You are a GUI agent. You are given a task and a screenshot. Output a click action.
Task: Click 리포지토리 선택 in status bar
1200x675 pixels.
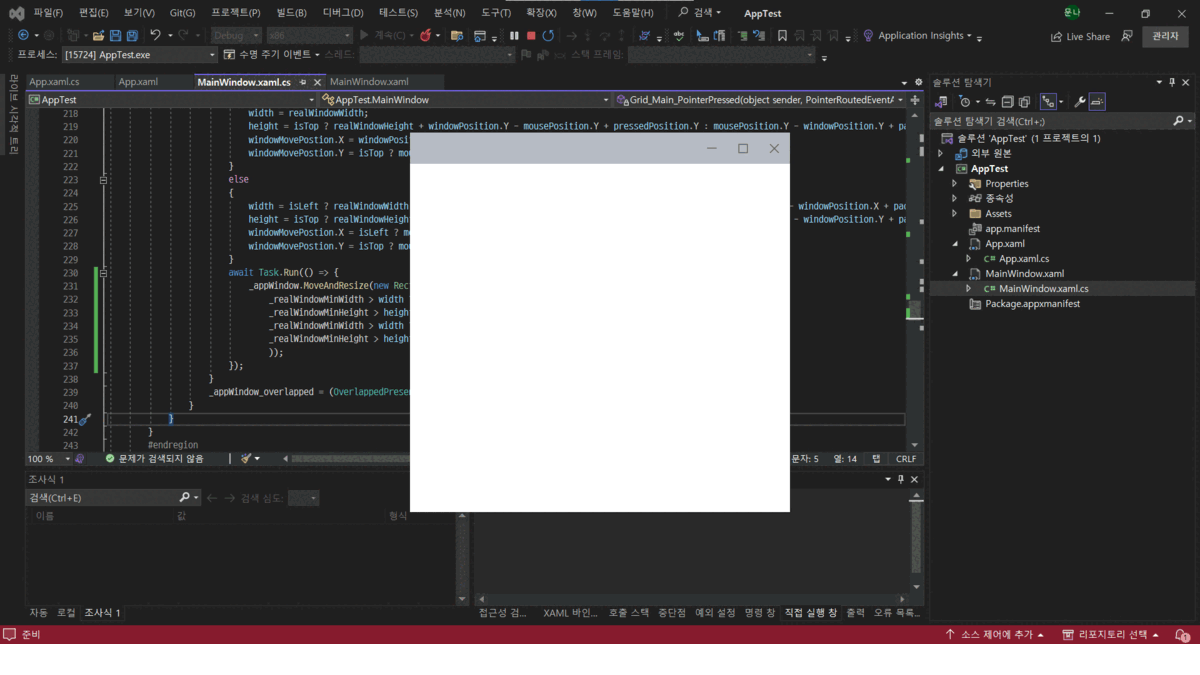pyautogui.click(x=1111, y=635)
